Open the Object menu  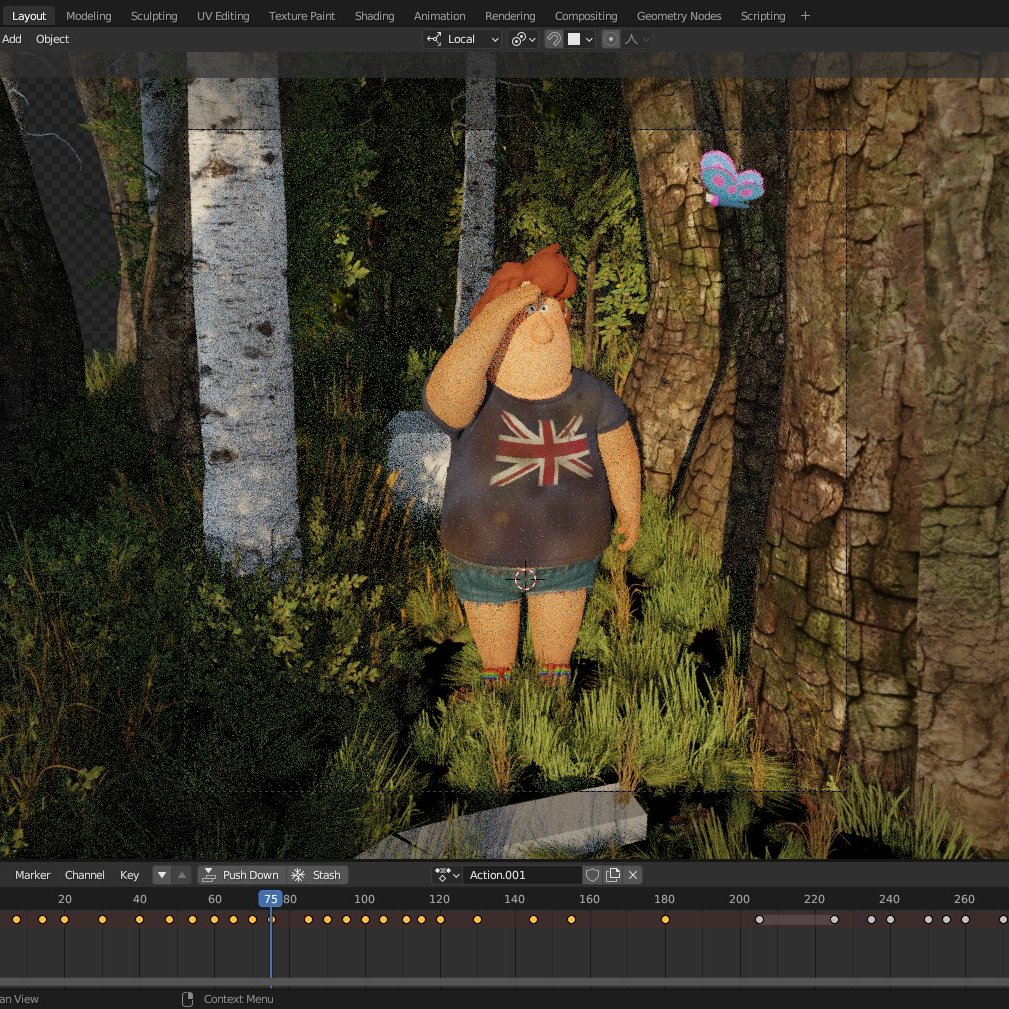[52, 39]
